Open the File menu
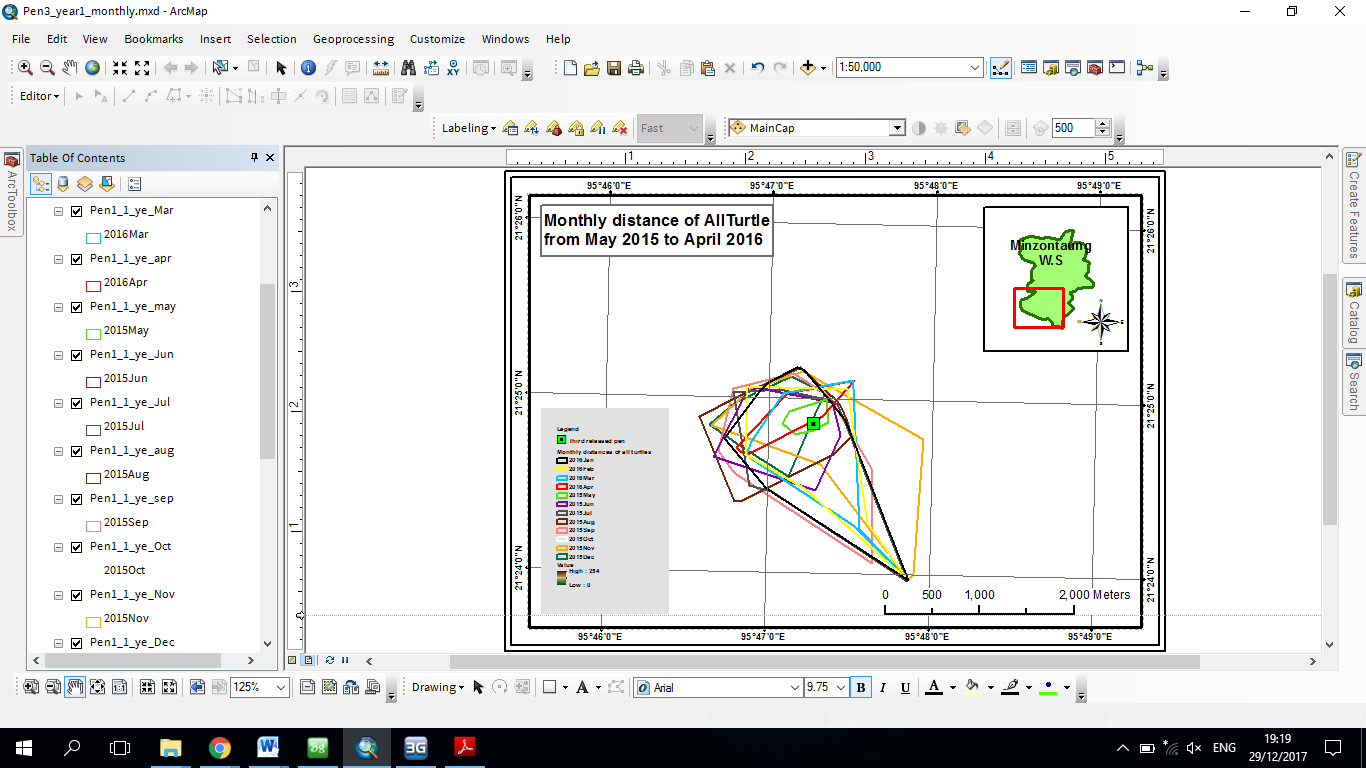Screen dimensions: 1366x768 click(21, 39)
